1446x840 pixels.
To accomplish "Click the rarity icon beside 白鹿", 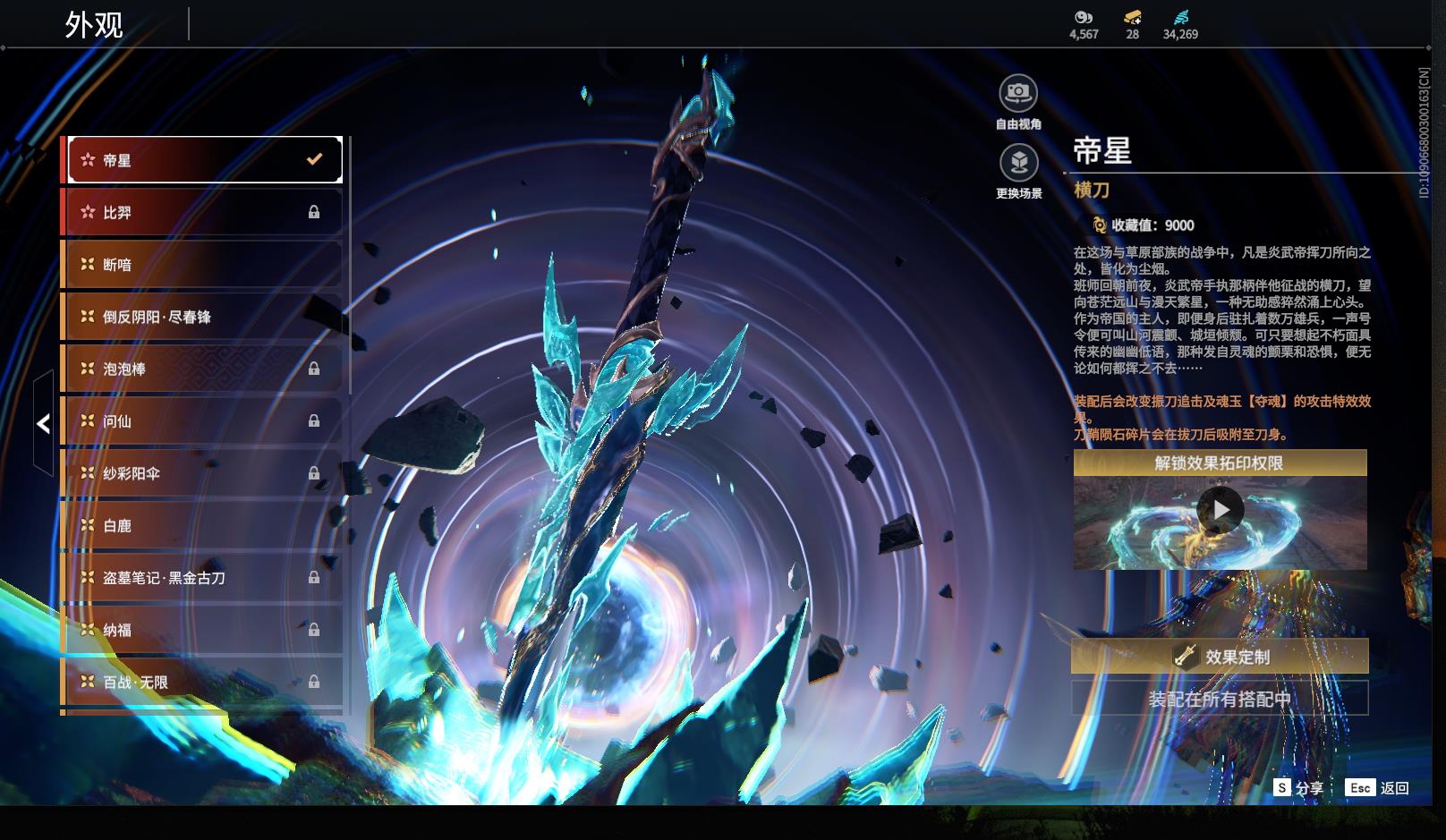I will point(88,526).
